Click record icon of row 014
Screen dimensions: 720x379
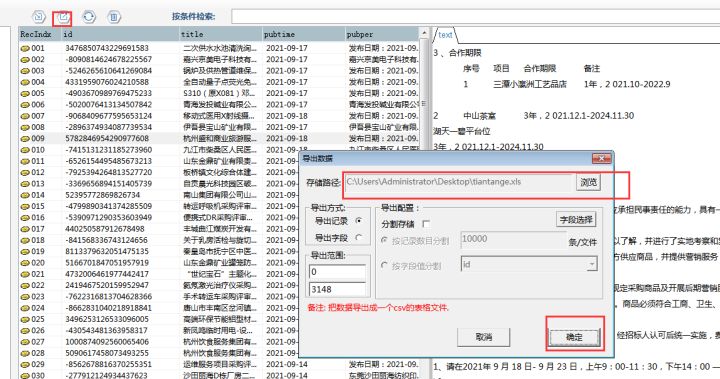(x=25, y=195)
